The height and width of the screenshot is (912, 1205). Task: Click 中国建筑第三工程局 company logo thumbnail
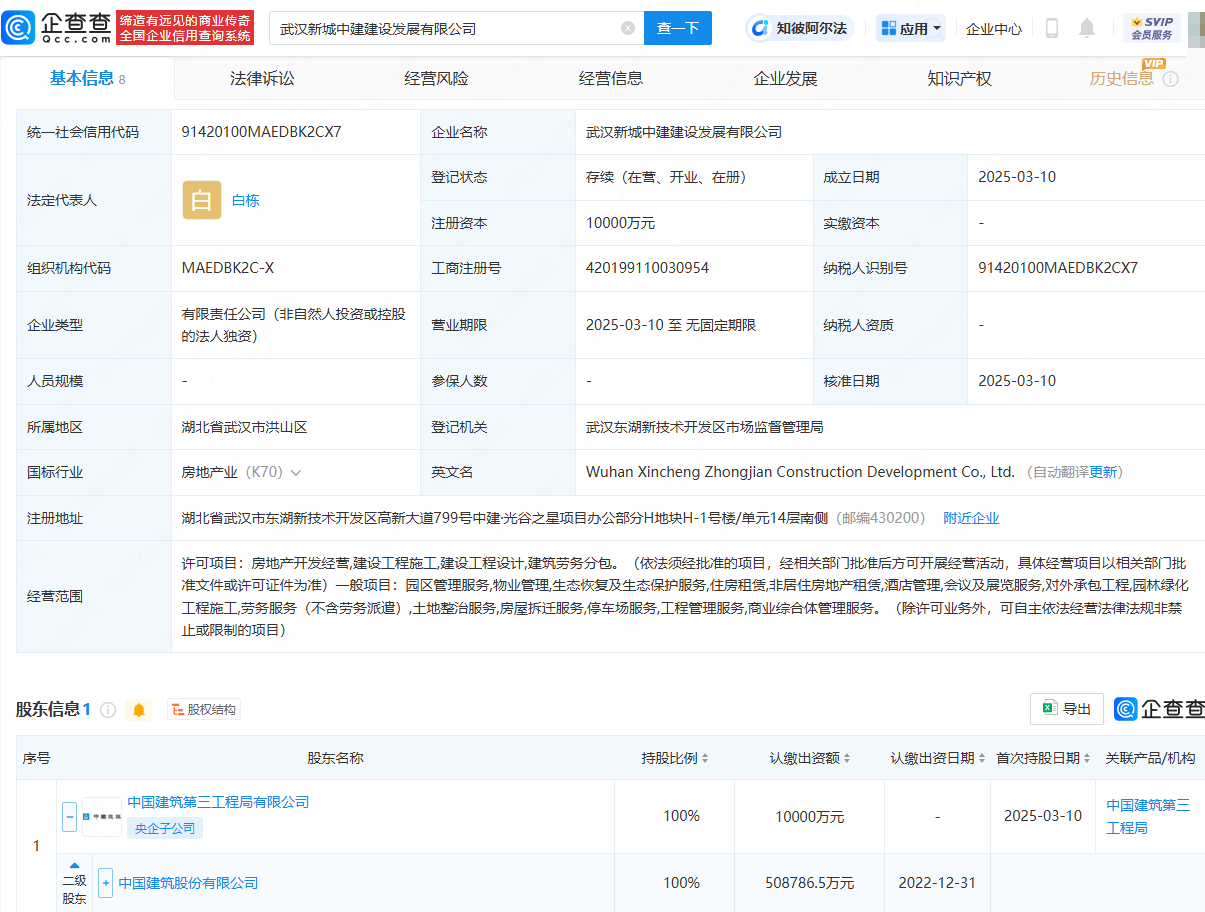(x=102, y=816)
